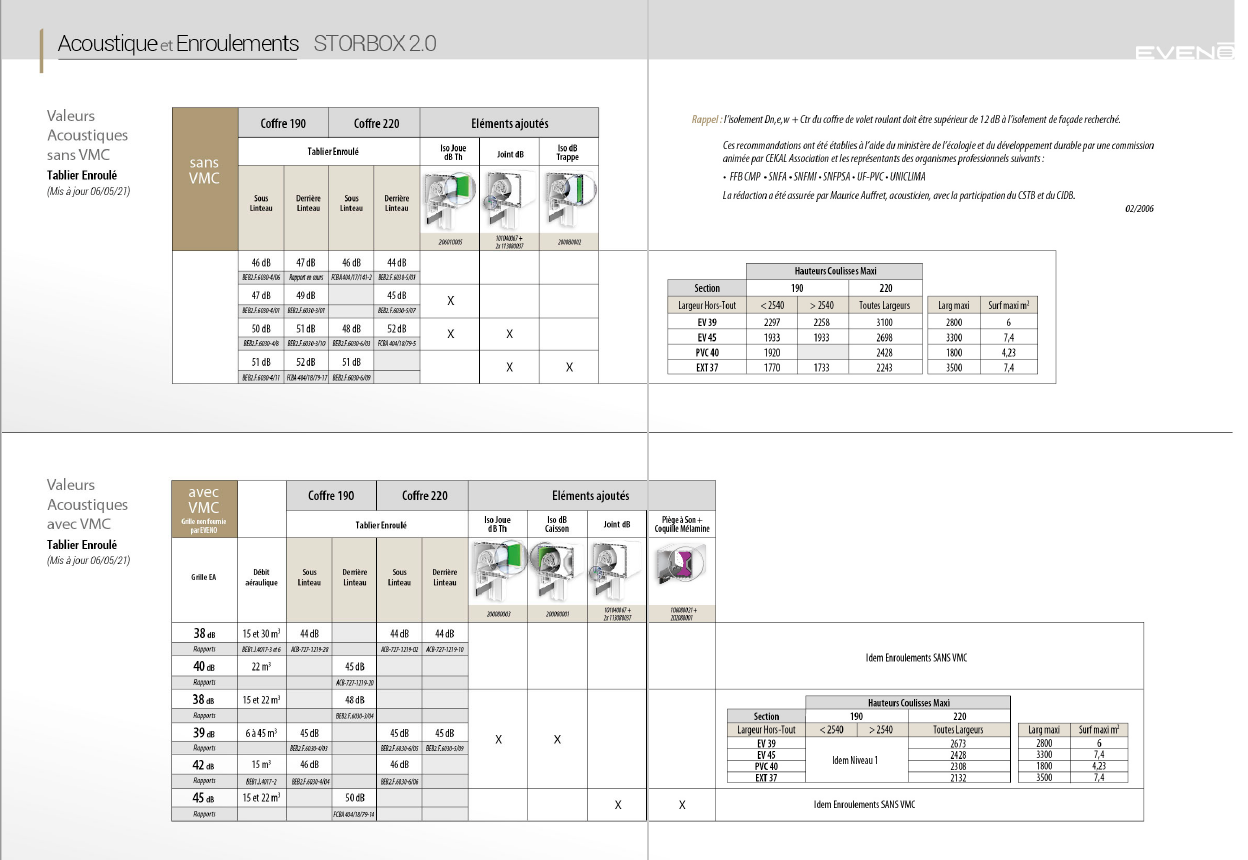Click the X mark under Iso dB Trappe column
The image size is (1248, 860).
(569, 367)
